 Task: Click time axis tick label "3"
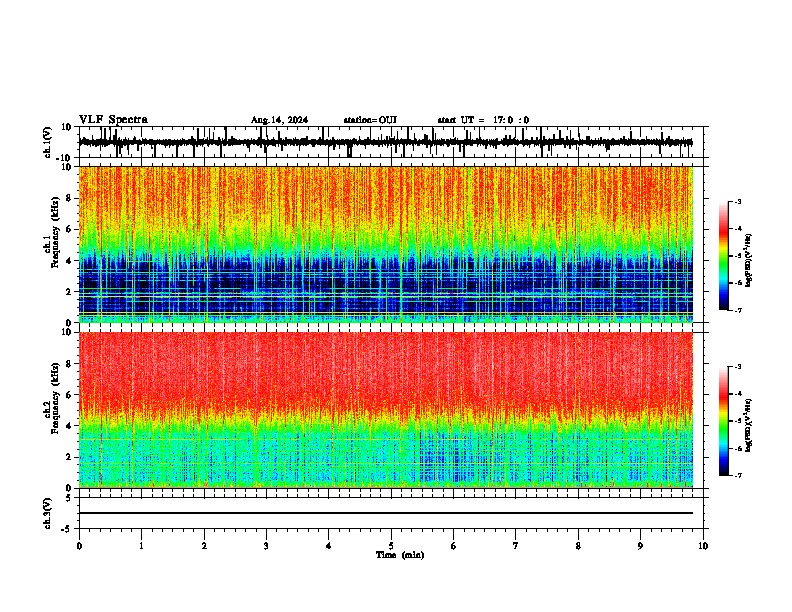pos(266,546)
